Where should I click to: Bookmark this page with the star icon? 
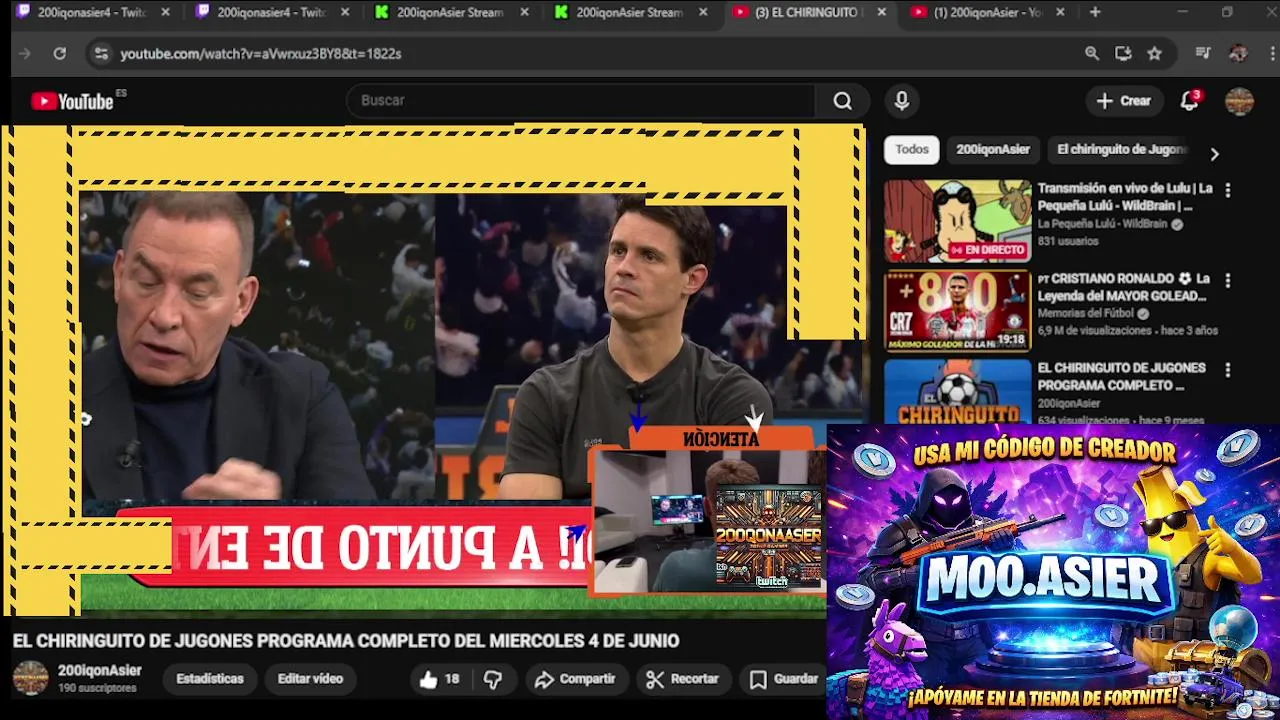[1155, 54]
